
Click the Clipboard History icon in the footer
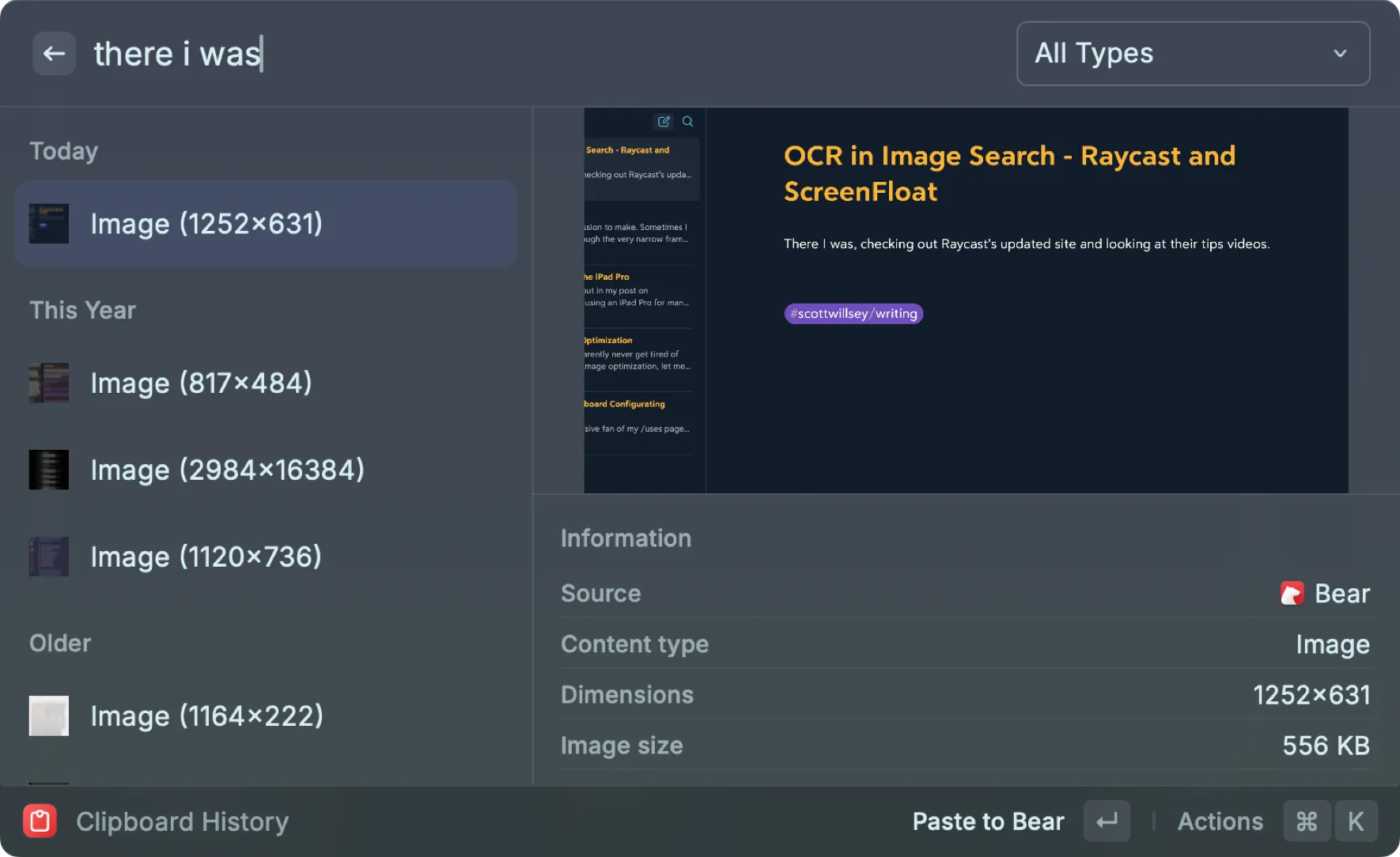click(40, 821)
